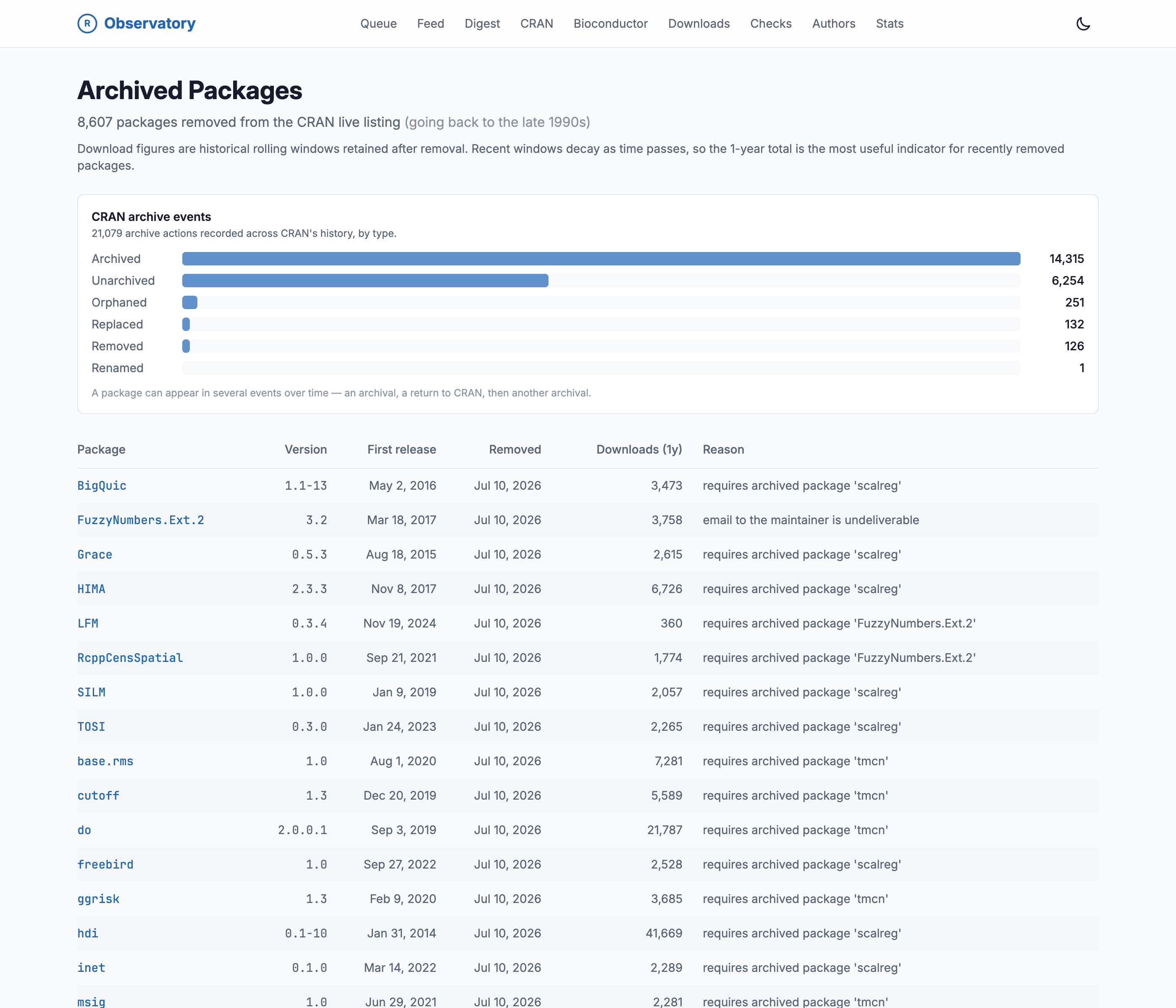Click version 0.1-10 in hdi row

[305, 933]
